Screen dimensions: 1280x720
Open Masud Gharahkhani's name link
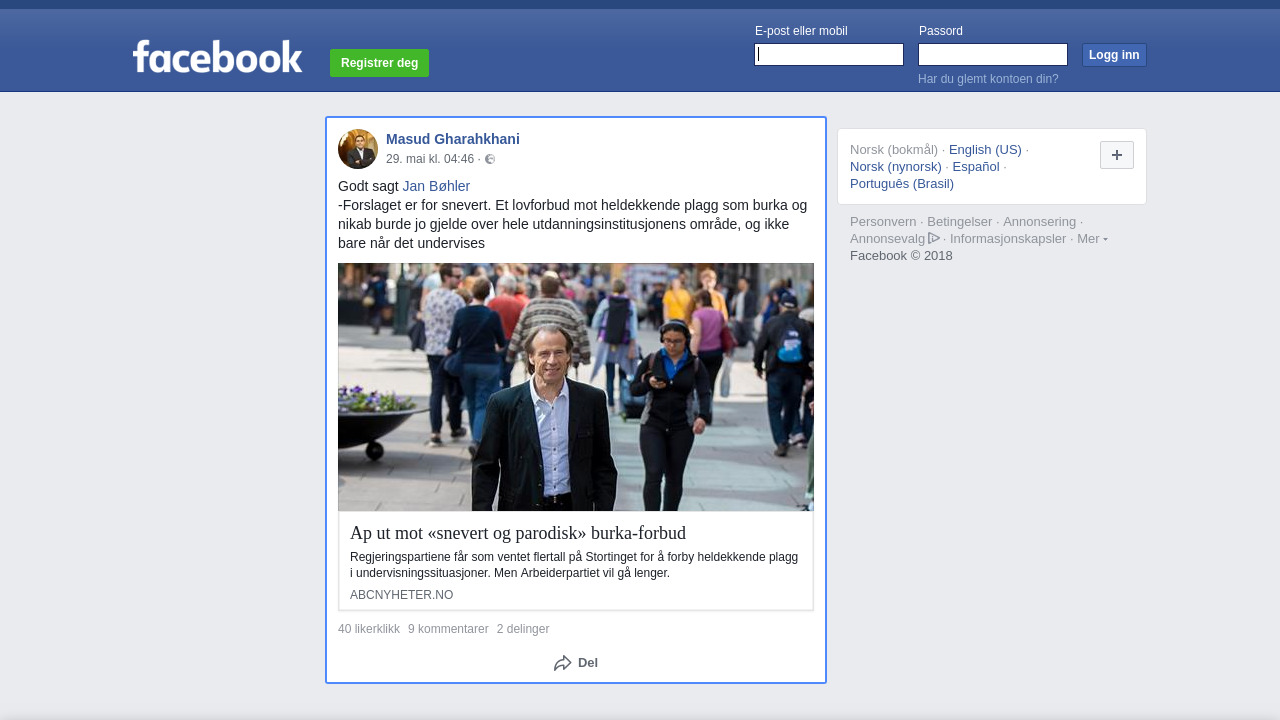[453, 139]
